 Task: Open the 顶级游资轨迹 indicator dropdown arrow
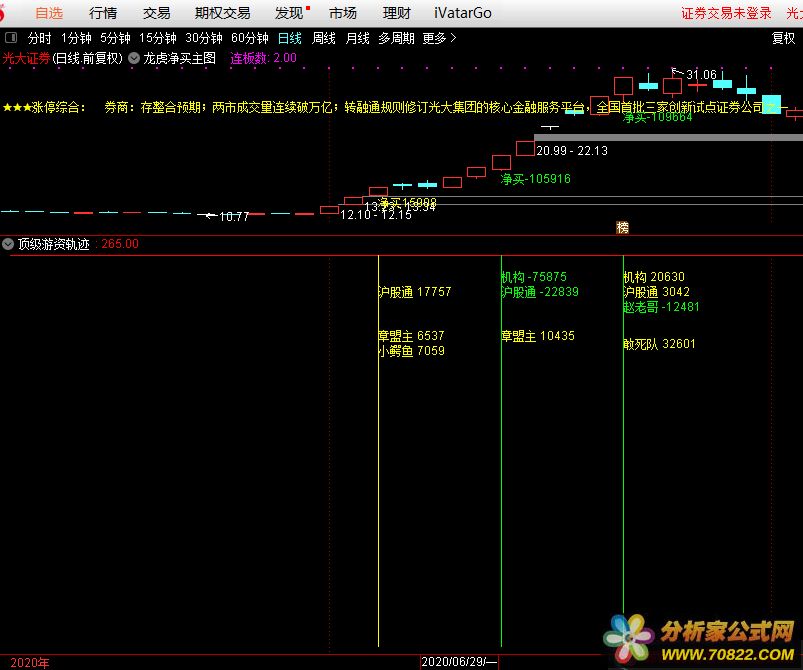click(x=8, y=244)
